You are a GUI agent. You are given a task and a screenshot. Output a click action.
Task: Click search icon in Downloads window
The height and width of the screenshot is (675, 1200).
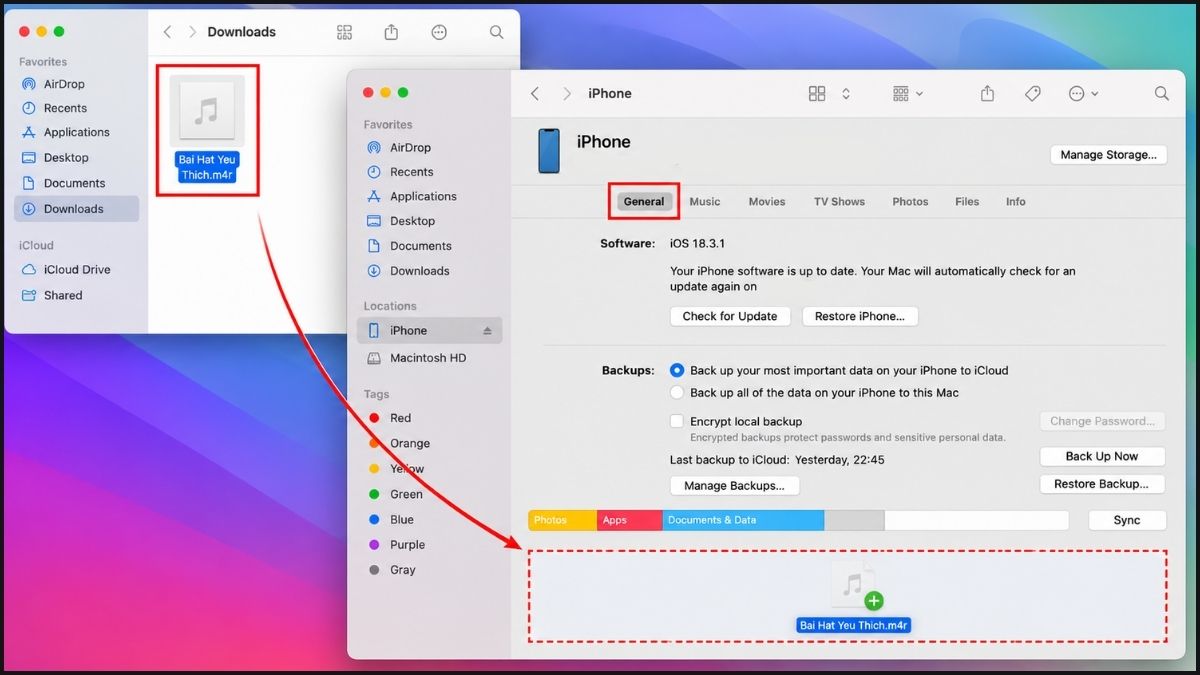click(496, 32)
